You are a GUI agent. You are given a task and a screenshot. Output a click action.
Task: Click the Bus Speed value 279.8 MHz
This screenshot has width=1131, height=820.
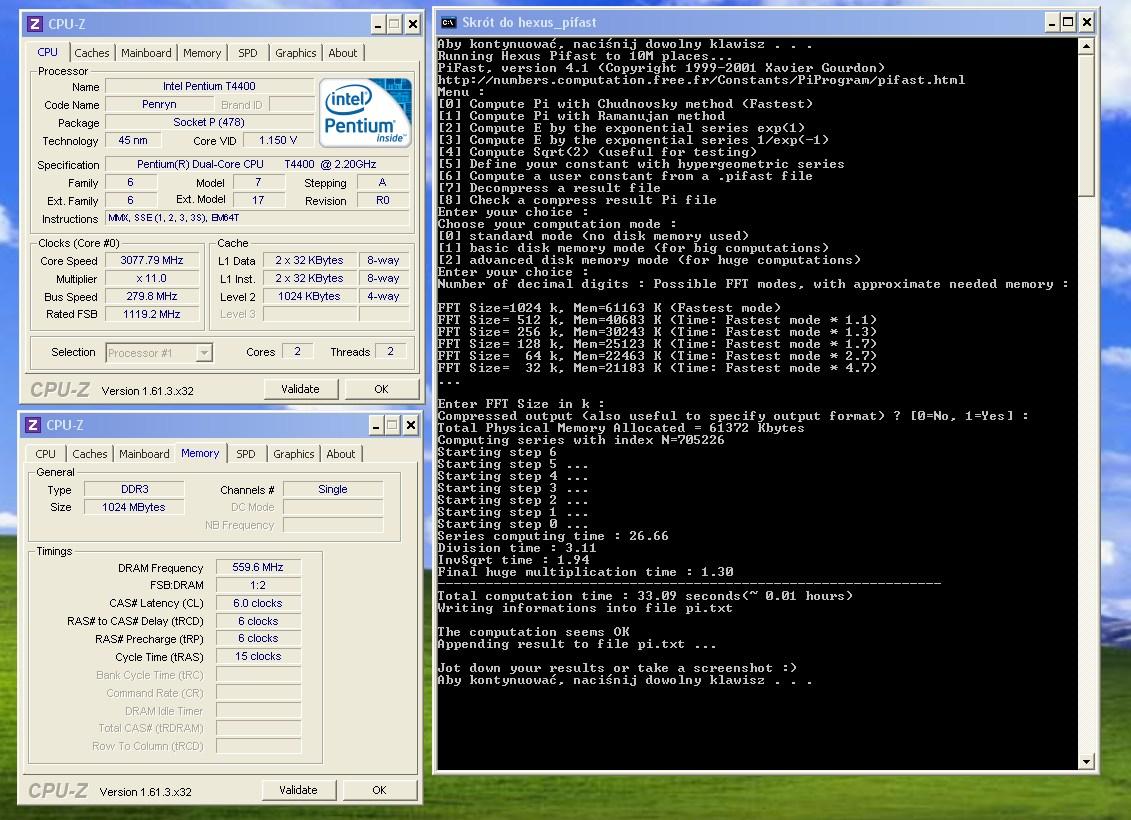[152, 296]
